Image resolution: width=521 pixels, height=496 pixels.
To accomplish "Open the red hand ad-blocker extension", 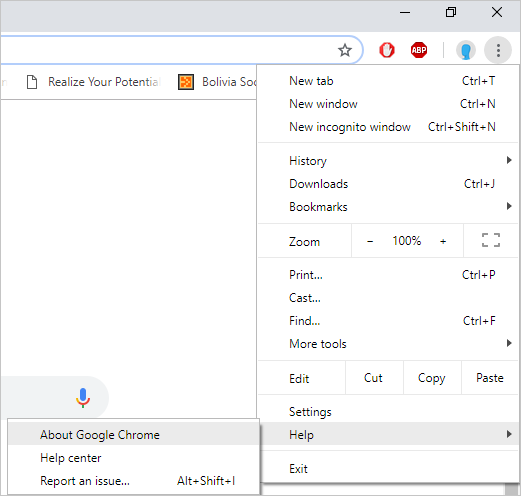I will click(x=387, y=50).
